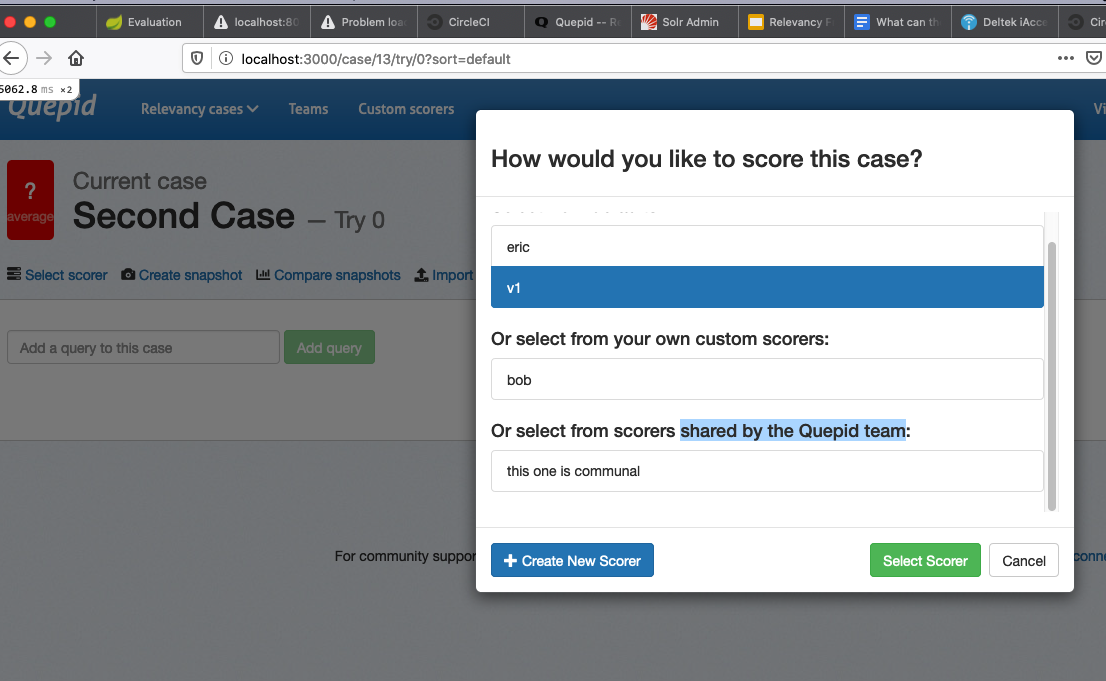Viewport: 1106px width, 681px height.
Task: Go forward with the browser forward arrow
Action: (x=44, y=58)
